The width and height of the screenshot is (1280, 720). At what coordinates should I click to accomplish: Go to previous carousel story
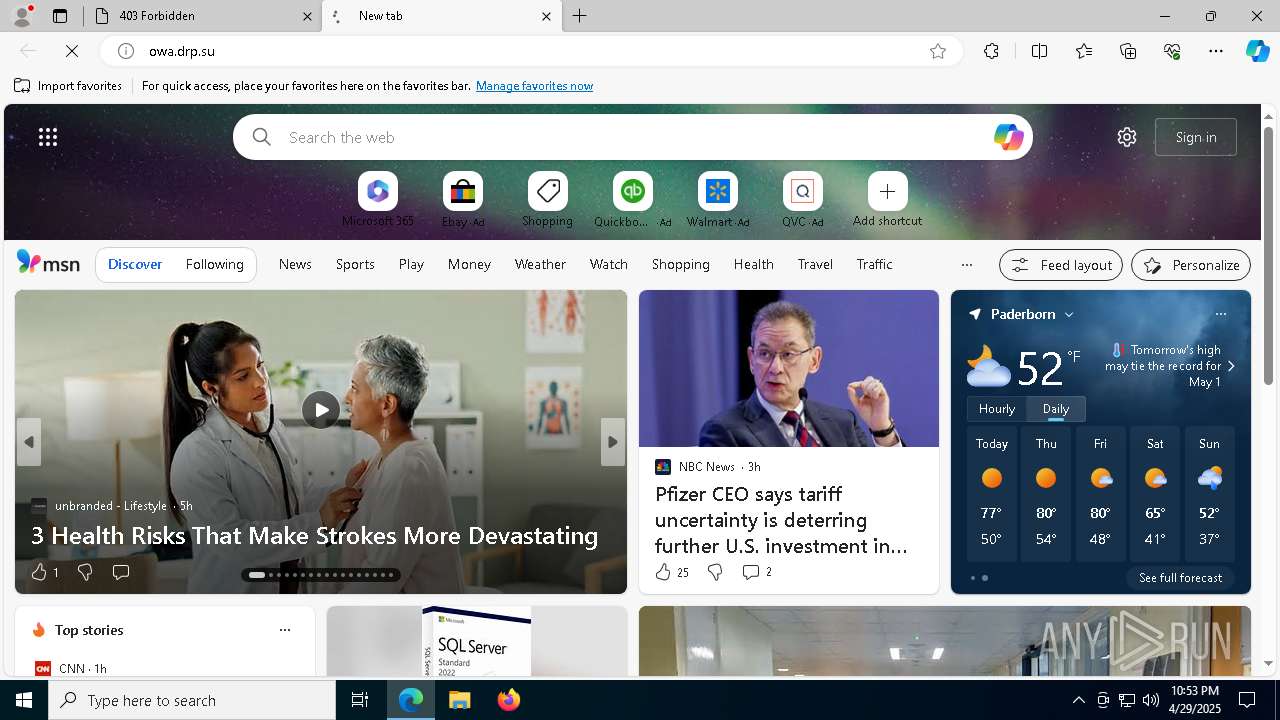point(29,442)
